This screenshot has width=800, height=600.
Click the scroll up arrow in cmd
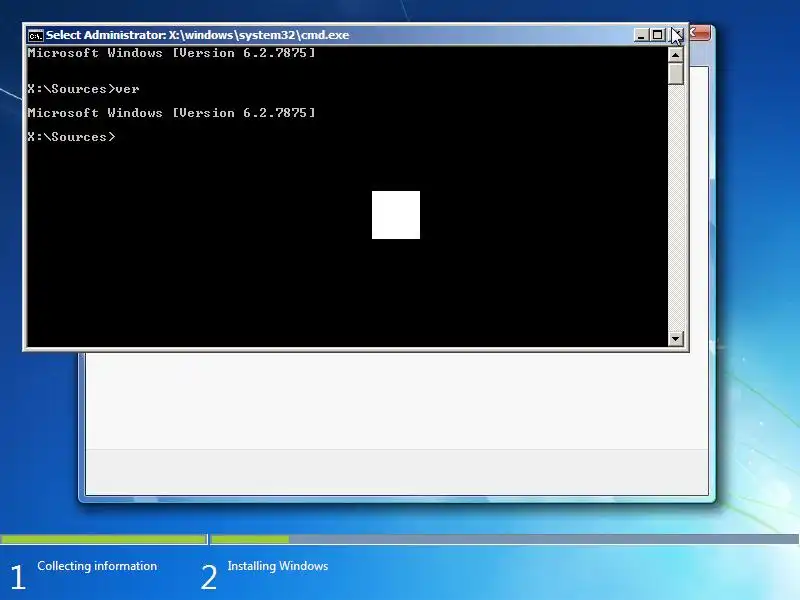click(676, 54)
